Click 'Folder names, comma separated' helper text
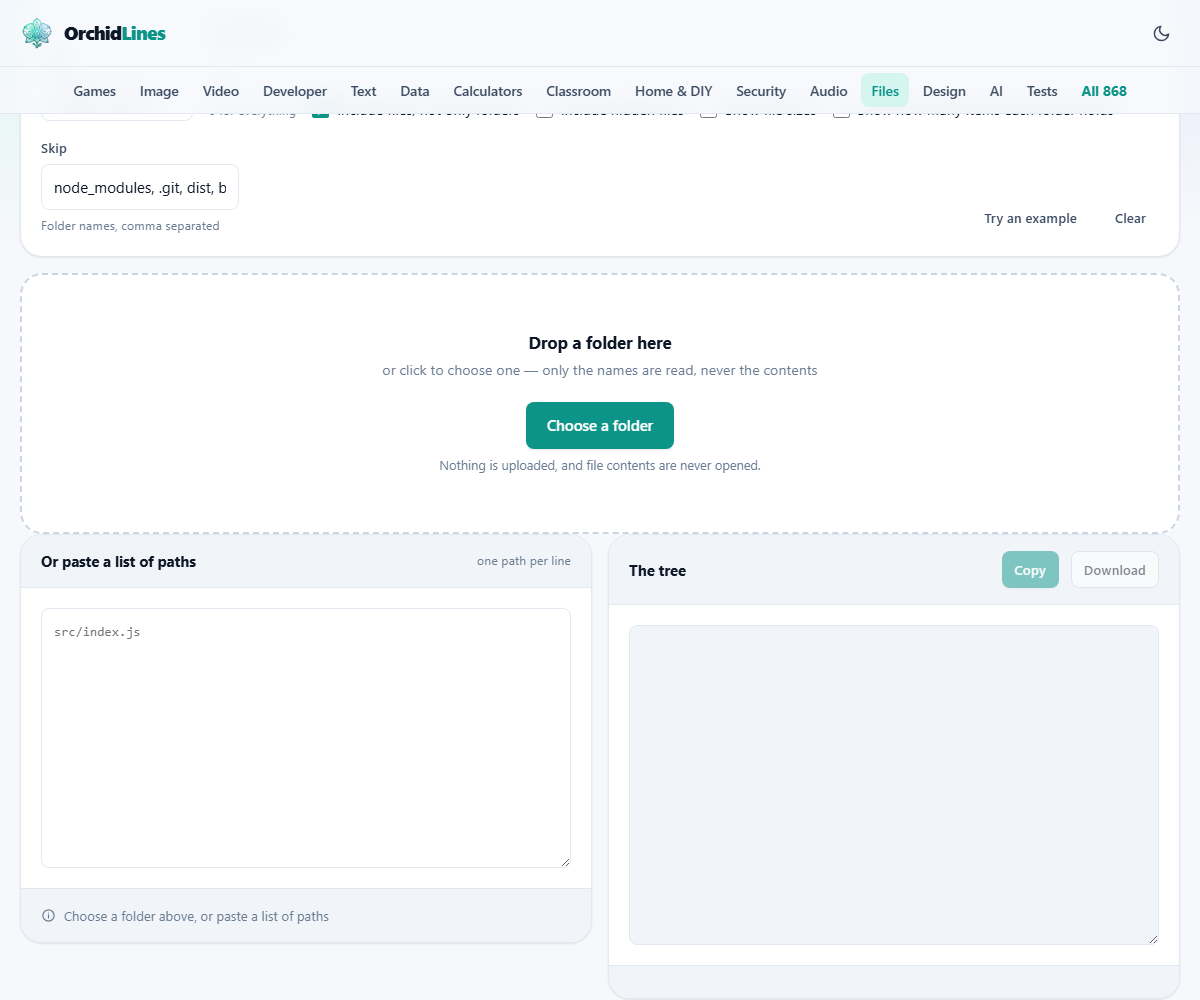Image resolution: width=1200 pixels, height=1000 pixels. pos(130,226)
